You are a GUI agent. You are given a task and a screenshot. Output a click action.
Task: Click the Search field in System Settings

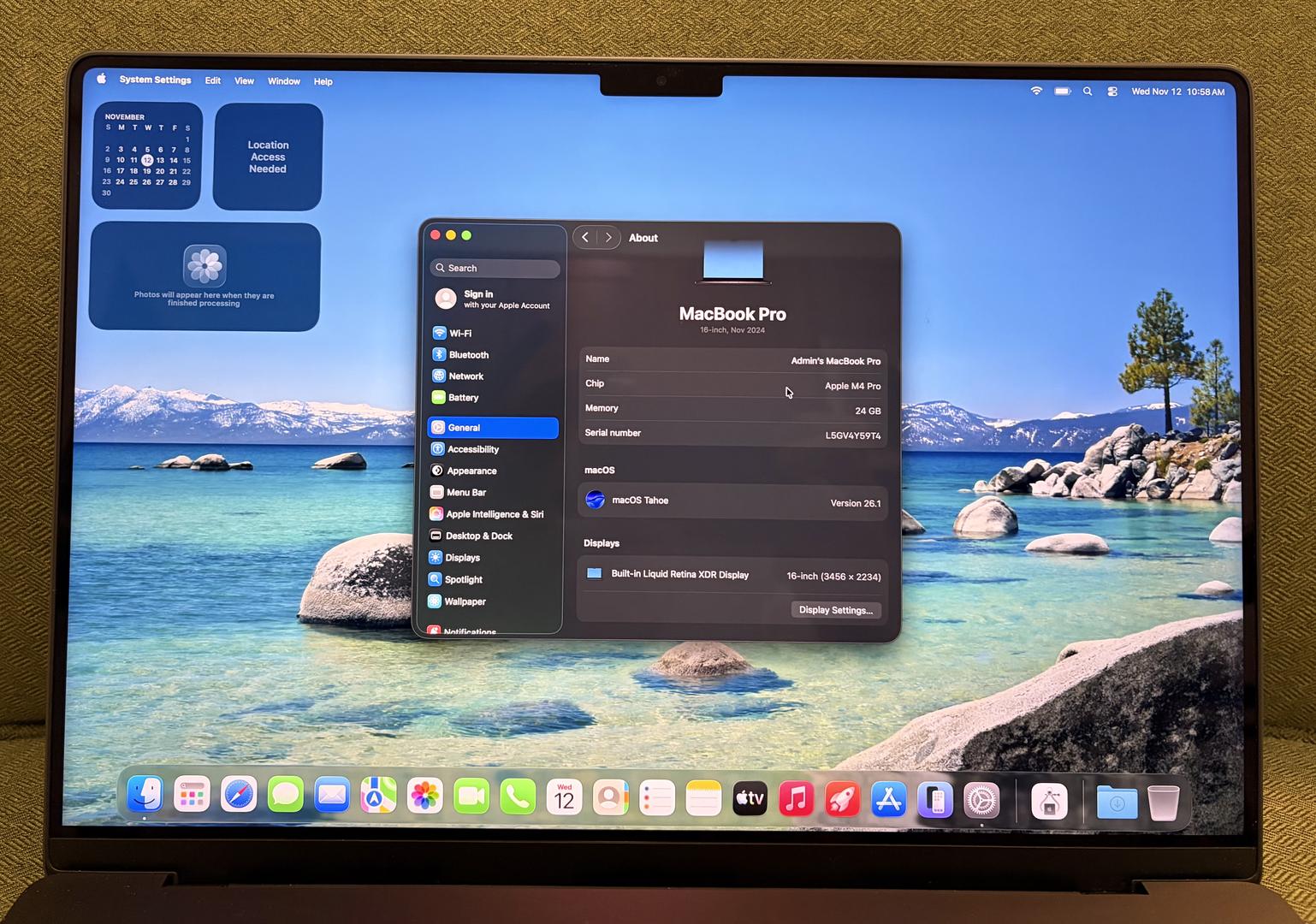click(x=495, y=268)
